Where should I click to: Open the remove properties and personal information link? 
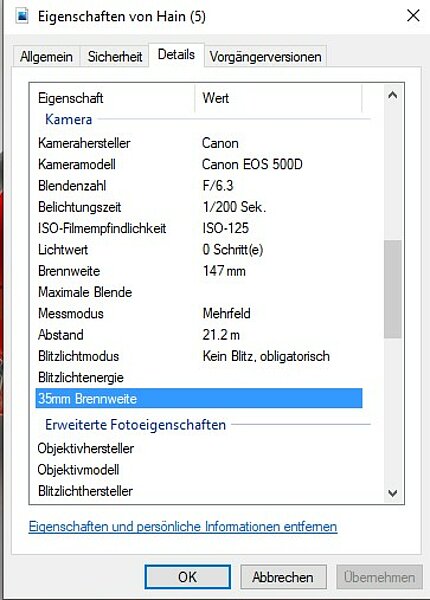coord(183,527)
